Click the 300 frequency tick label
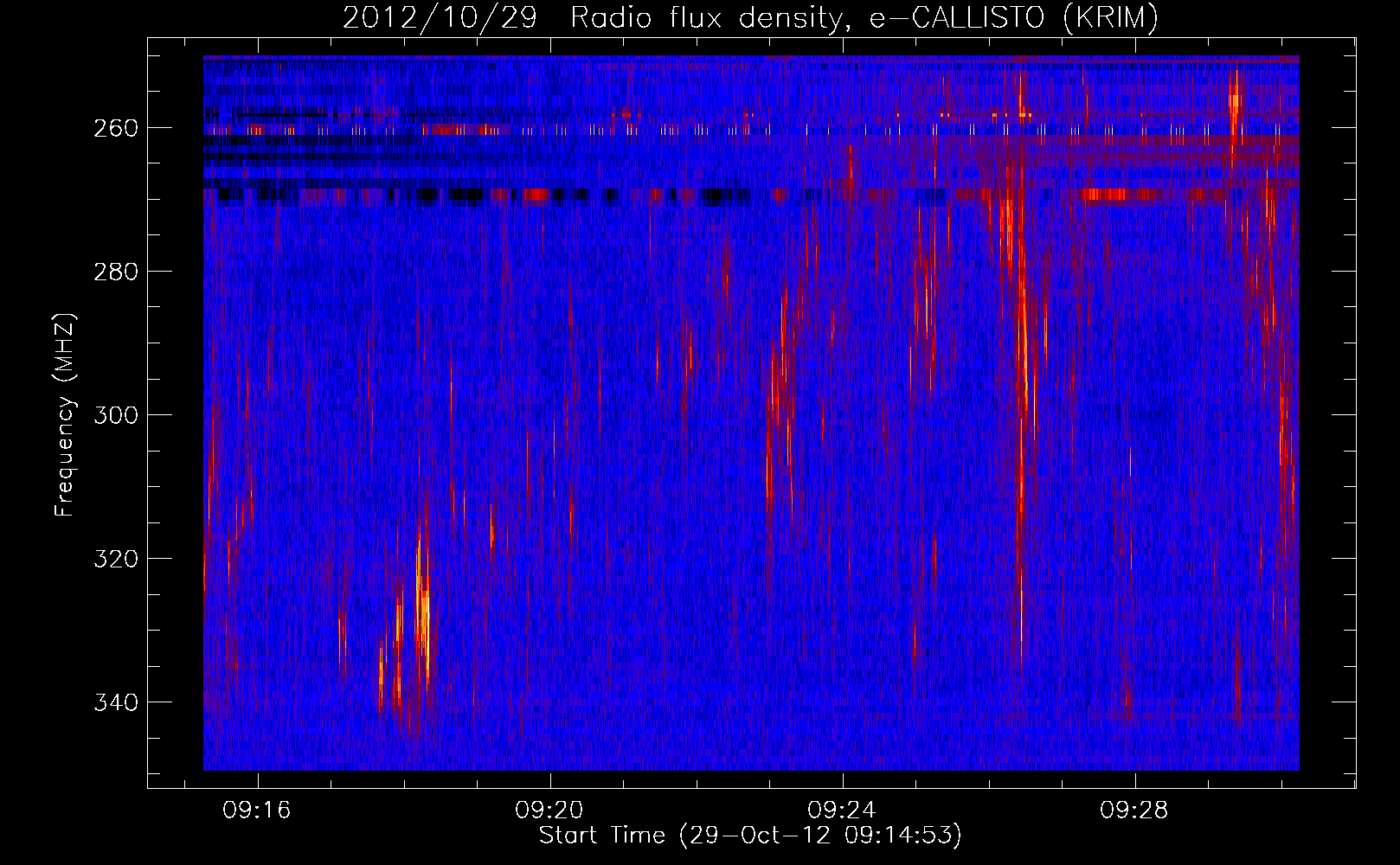 point(115,415)
